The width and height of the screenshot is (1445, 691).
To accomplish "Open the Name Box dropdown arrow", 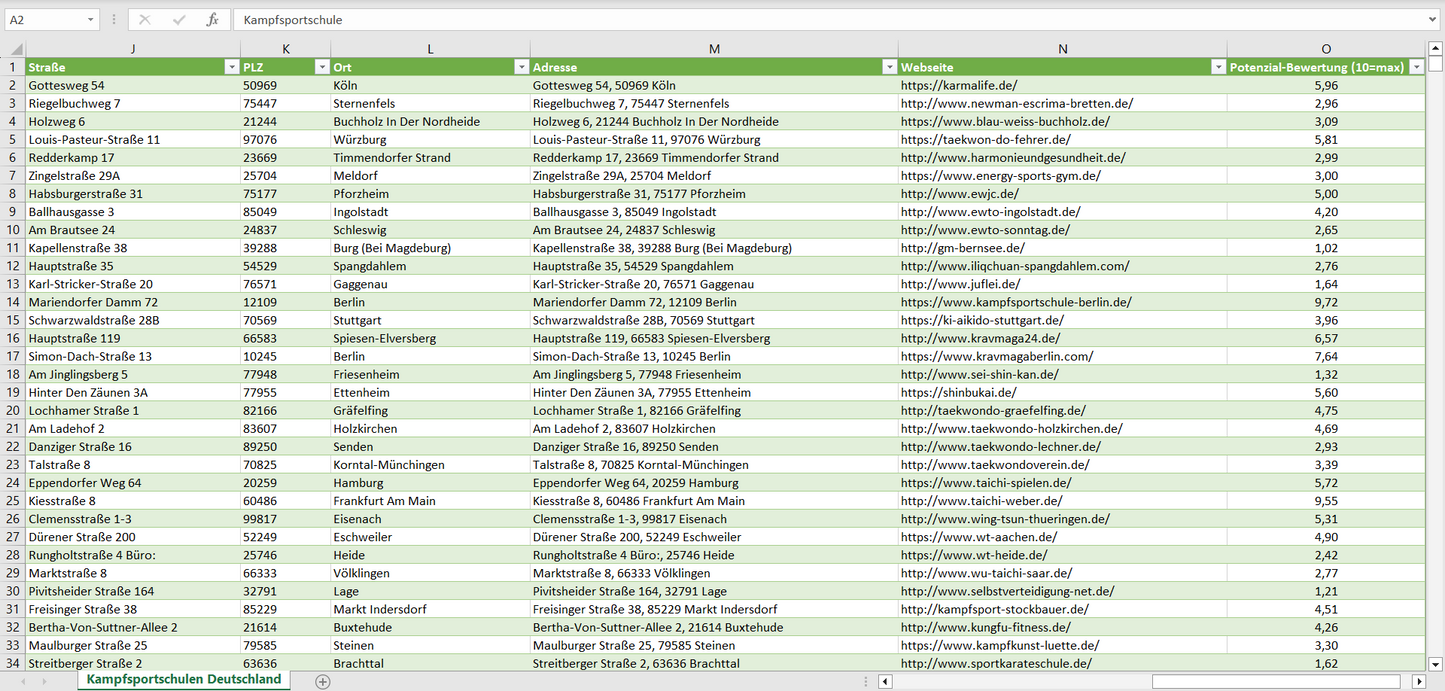I will click(x=90, y=20).
